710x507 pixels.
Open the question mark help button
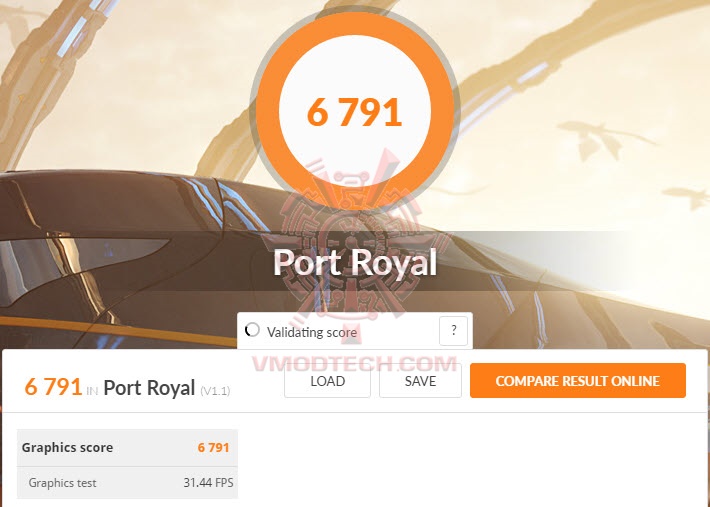click(453, 331)
